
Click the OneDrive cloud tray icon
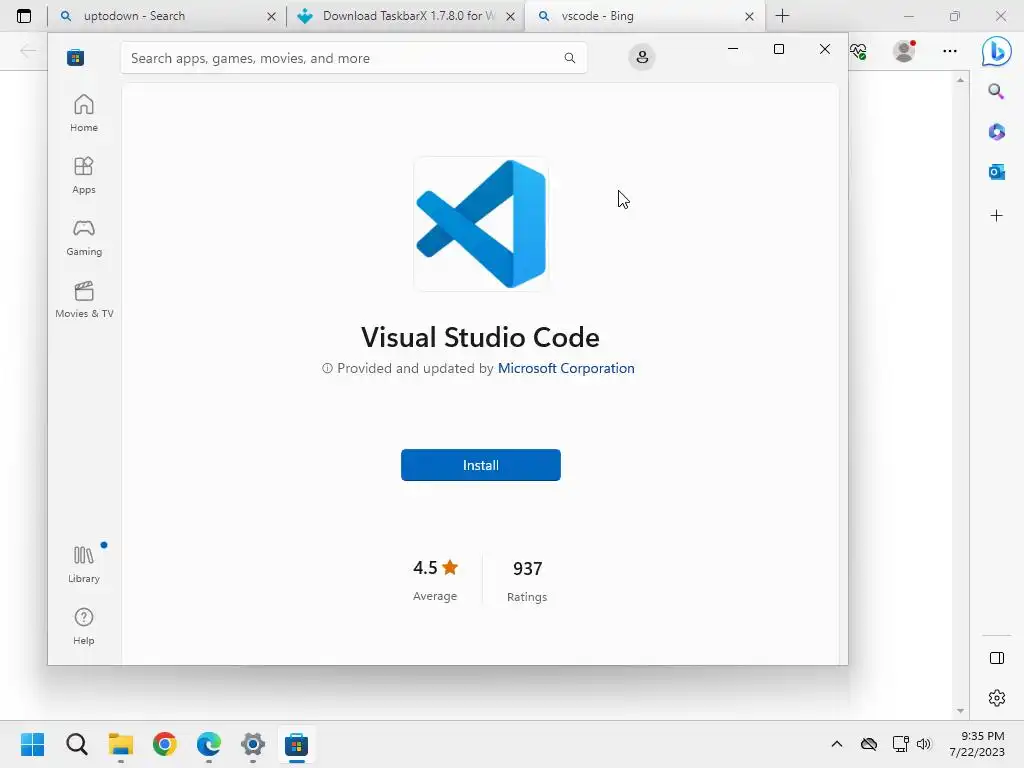(869, 744)
